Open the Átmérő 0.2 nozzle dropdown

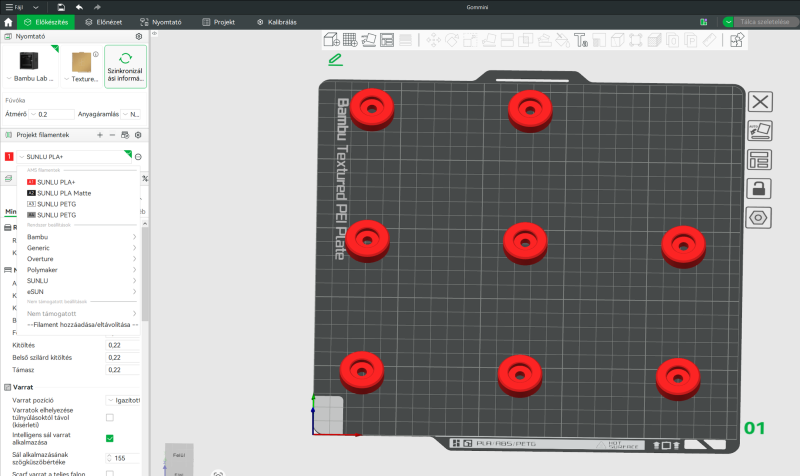tap(52, 114)
